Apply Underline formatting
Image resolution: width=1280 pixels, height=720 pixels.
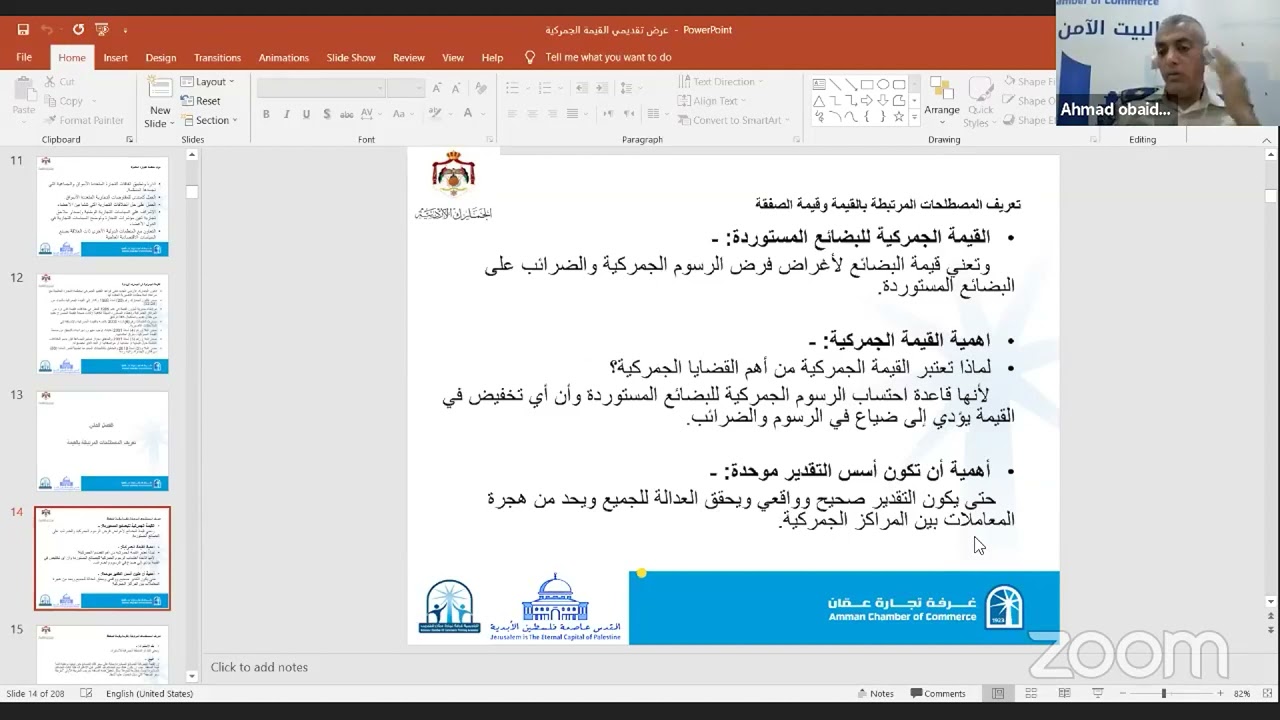pos(306,115)
